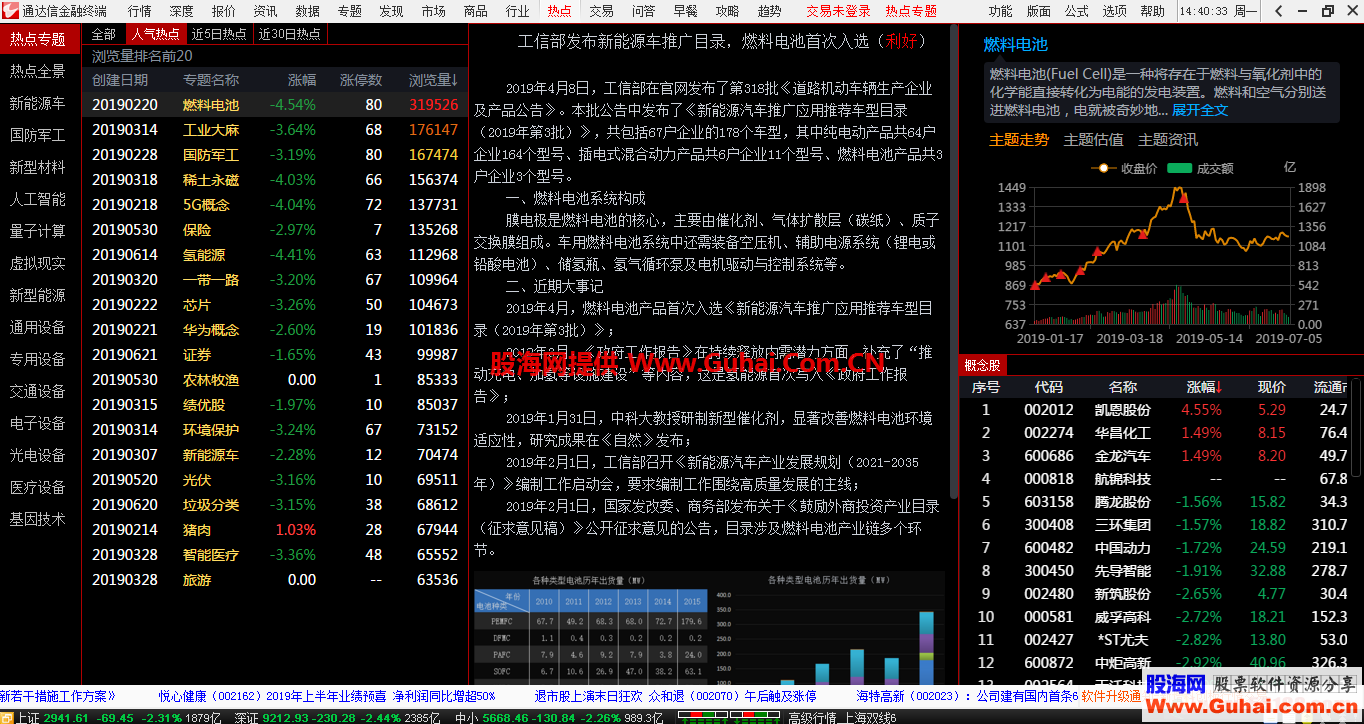Click the green volume legend swatch
Screen dimensions: 1364x724
pyautogui.click(x=1180, y=169)
